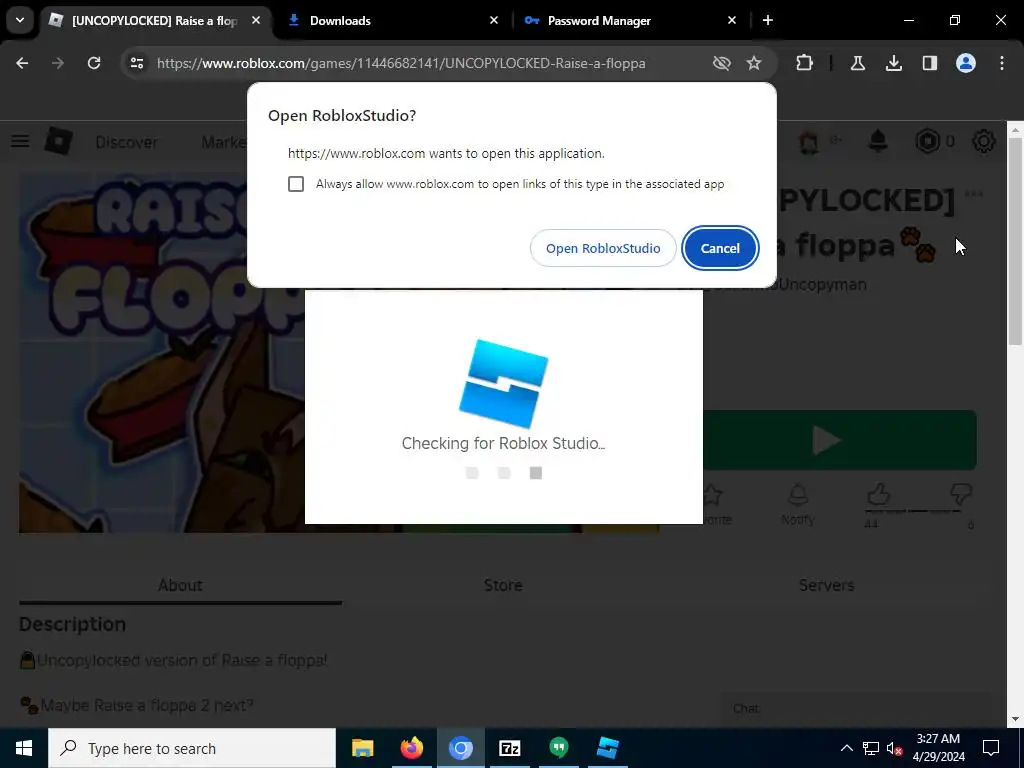Click the Open RobloxStudio button
The image size is (1024, 768).
(603, 248)
